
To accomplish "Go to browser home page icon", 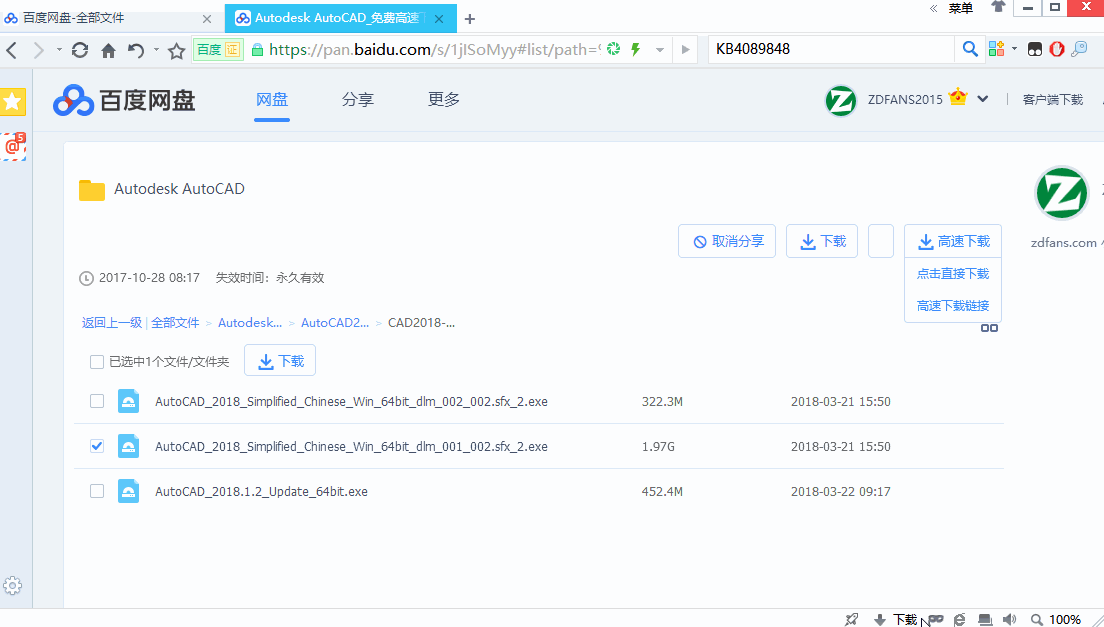I will [x=108, y=50].
